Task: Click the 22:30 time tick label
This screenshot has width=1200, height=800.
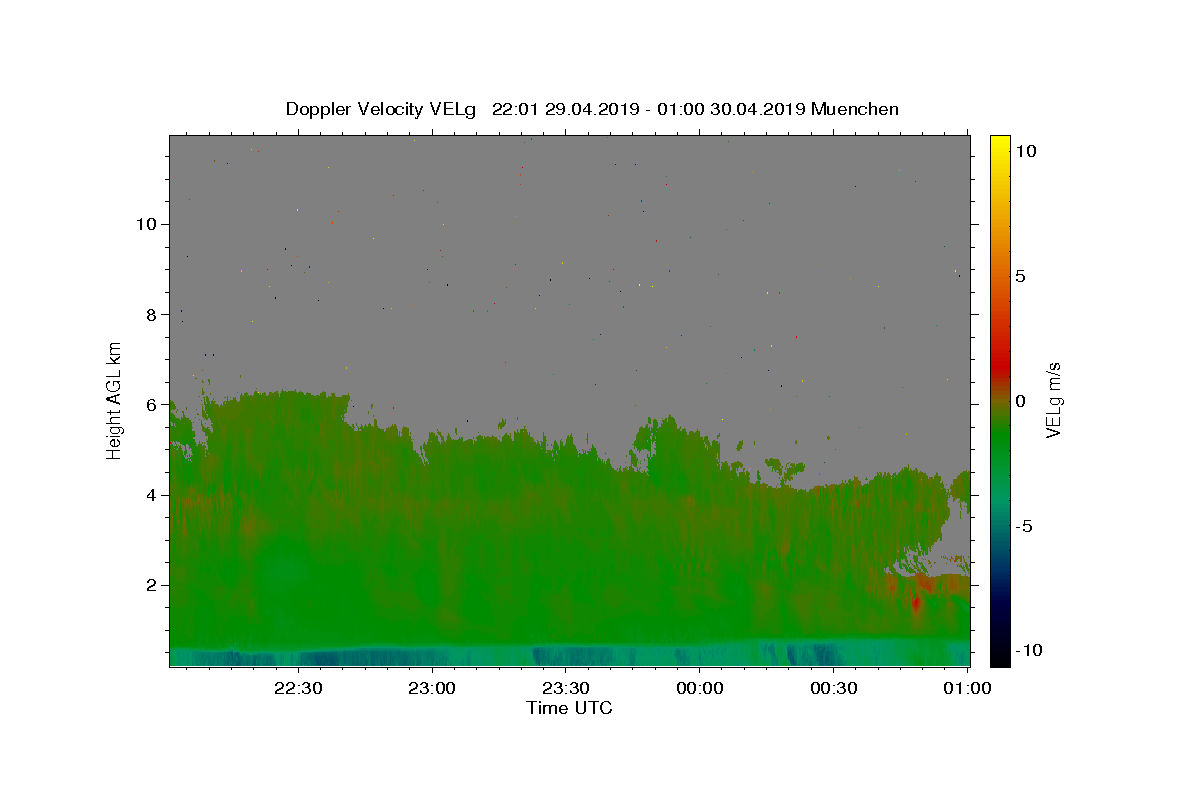Action: click(298, 688)
